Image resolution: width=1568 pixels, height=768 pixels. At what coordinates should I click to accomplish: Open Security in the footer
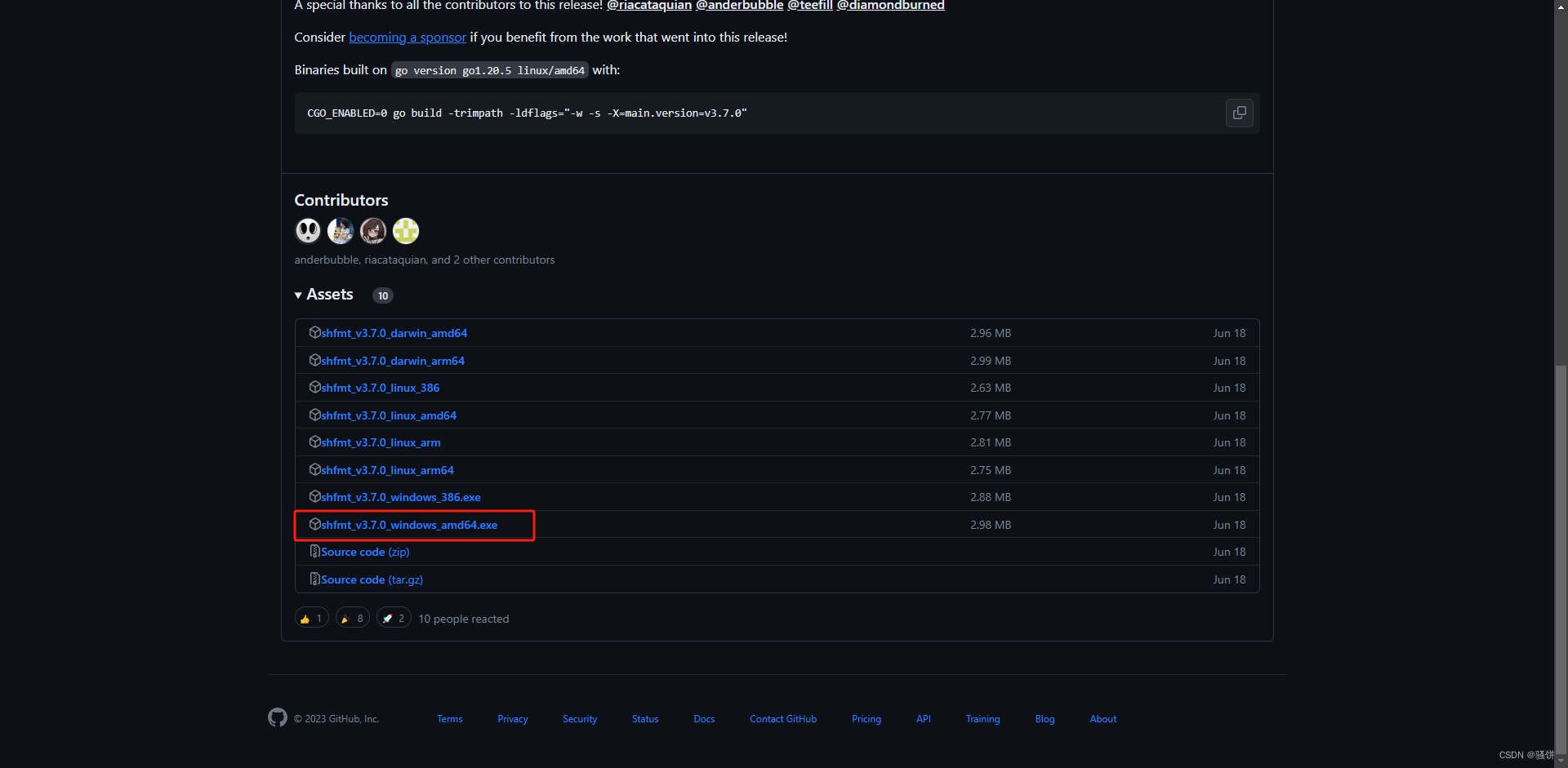tap(580, 719)
